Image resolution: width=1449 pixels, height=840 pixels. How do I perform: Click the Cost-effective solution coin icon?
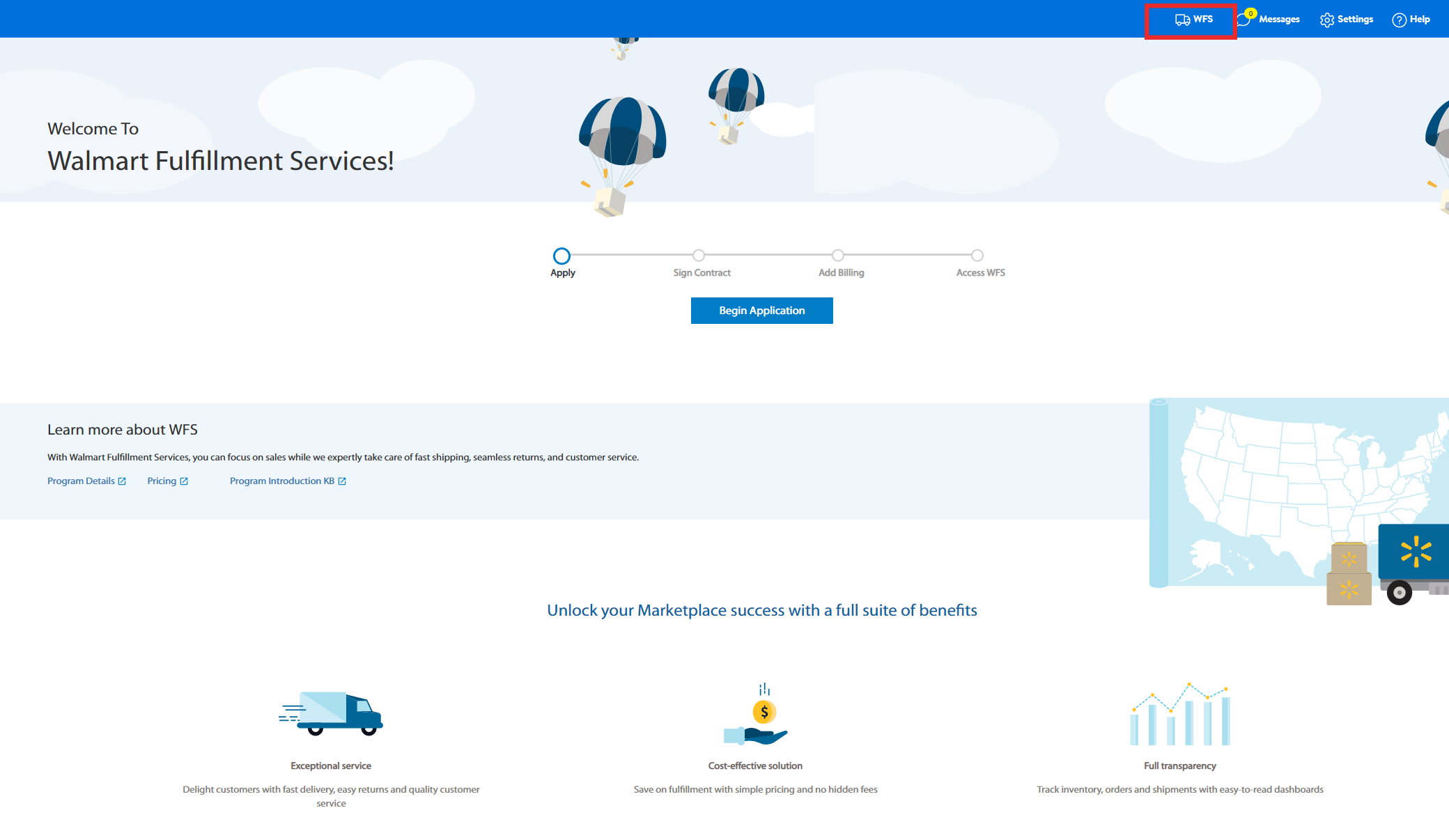(x=764, y=713)
